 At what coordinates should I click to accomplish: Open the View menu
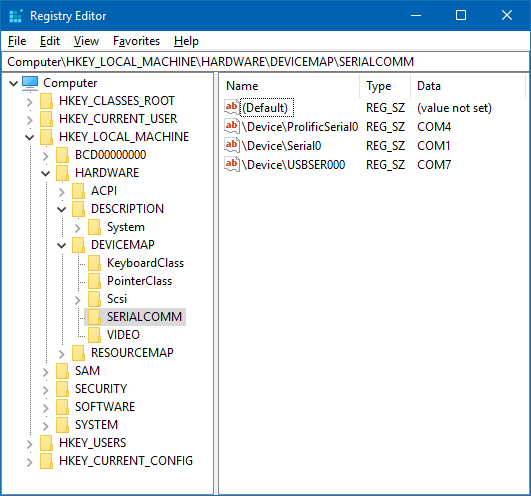(x=86, y=41)
